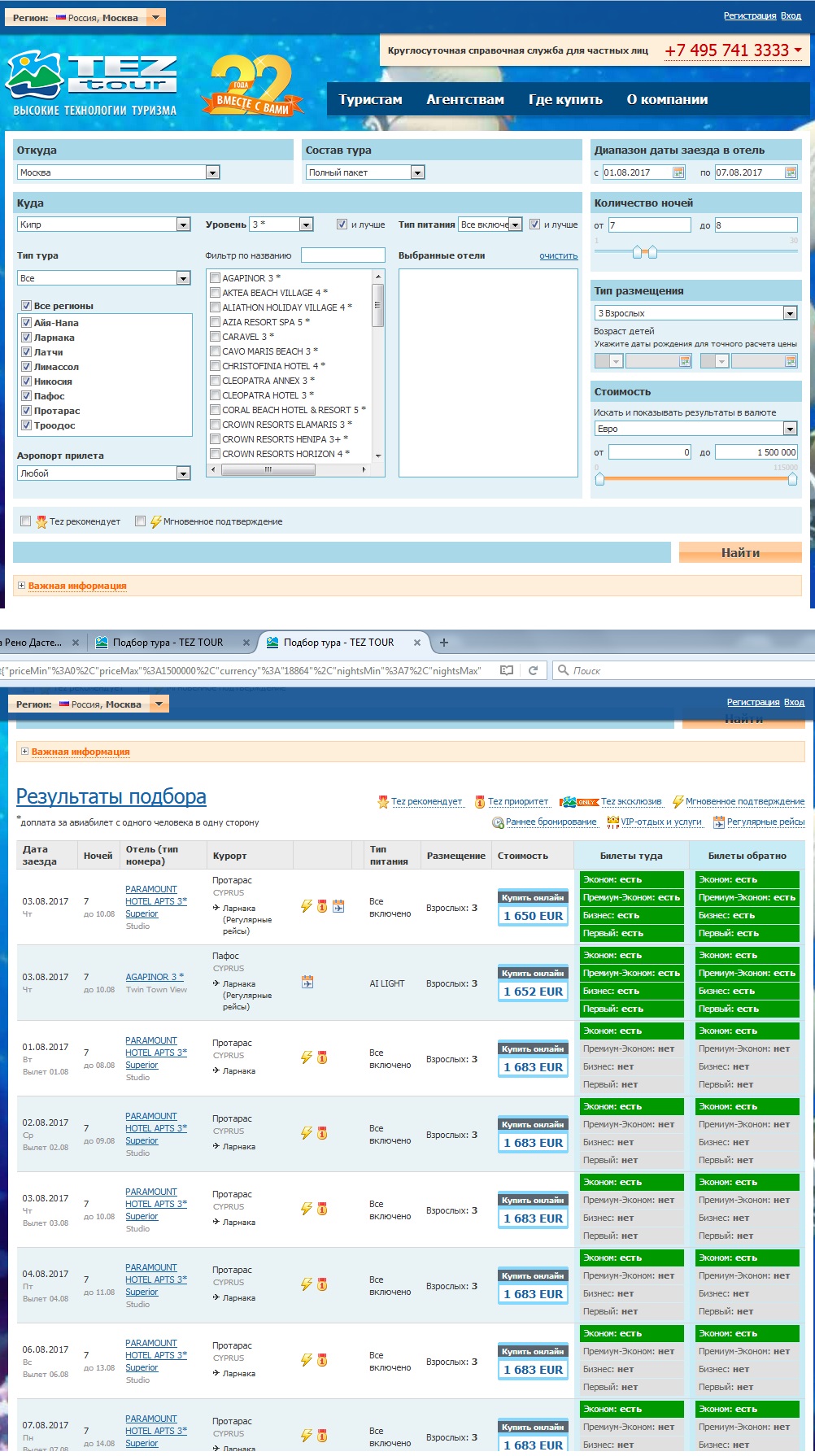Screen dimensions: 815x1456
Task: Click the TEZ tour logo
Action: [x=91, y=82]
